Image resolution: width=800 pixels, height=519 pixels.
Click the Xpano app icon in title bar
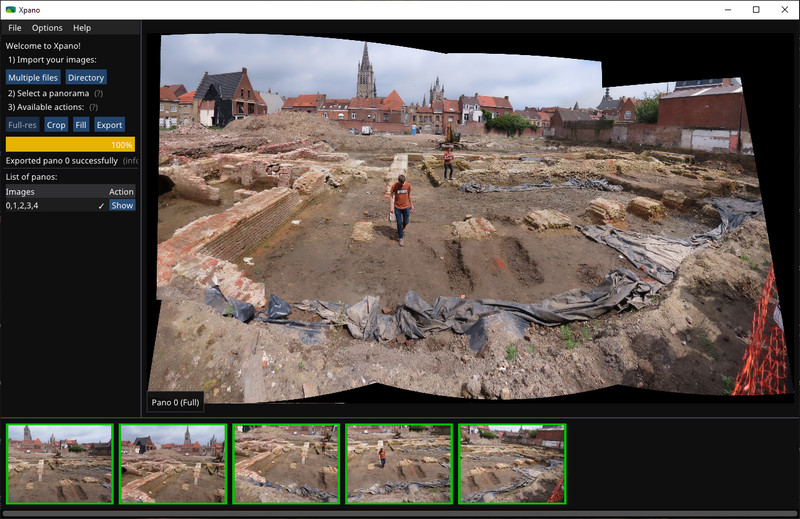tap(10, 10)
